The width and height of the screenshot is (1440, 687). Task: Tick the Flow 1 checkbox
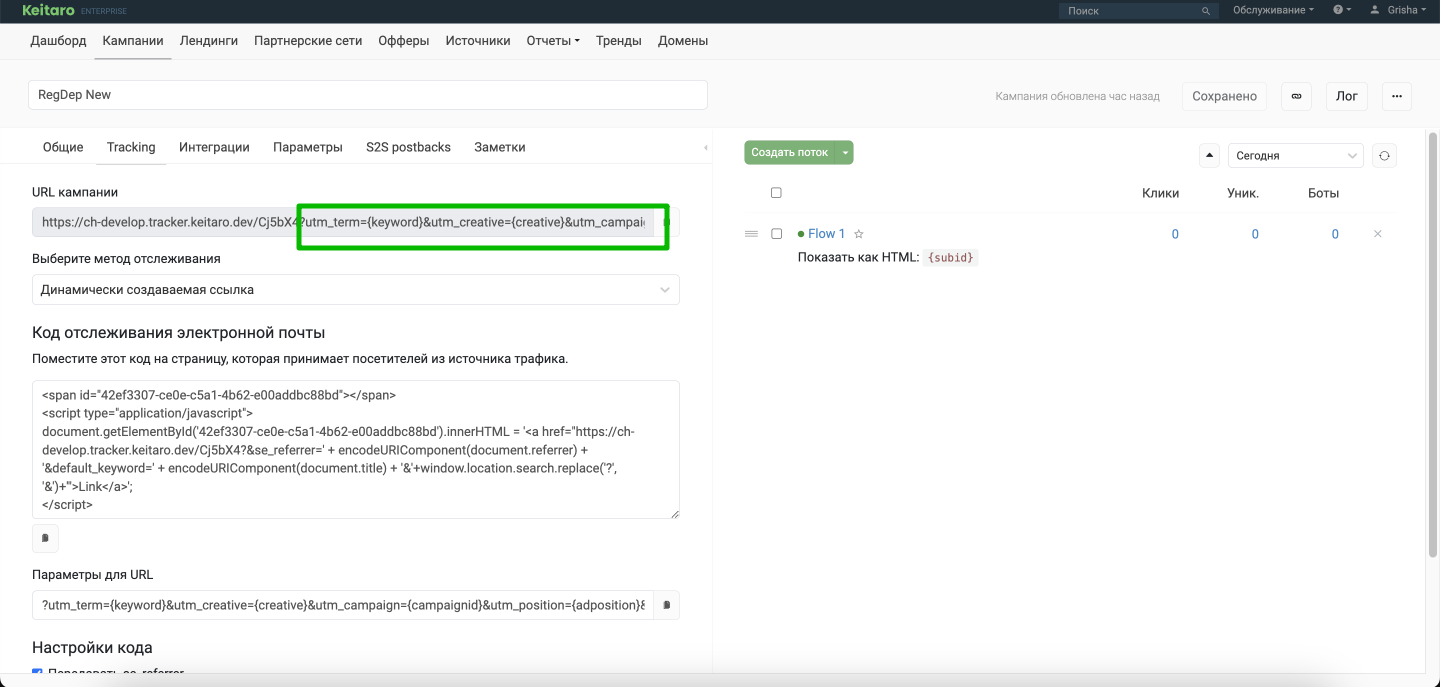pos(776,234)
